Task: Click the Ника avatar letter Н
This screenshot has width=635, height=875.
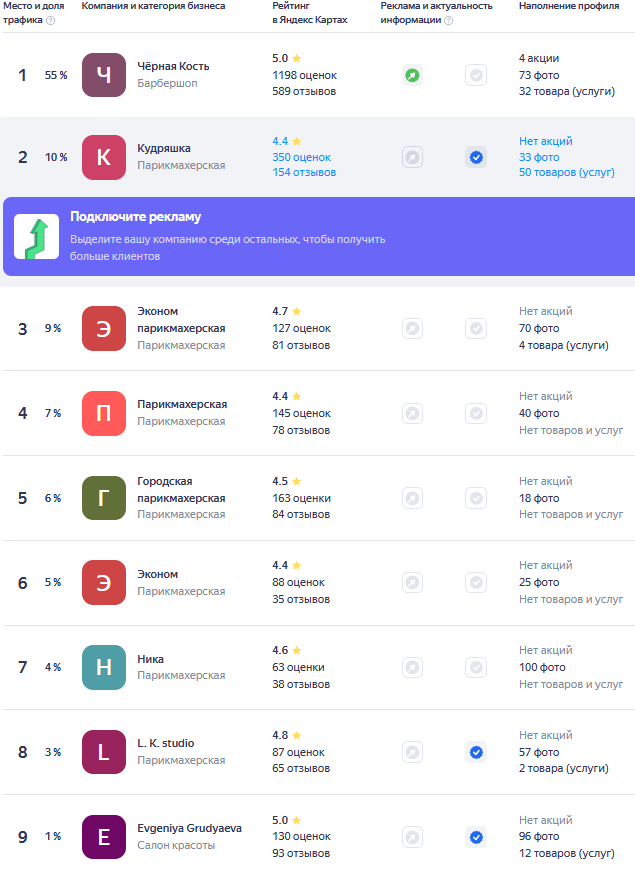Action: tap(104, 667)
